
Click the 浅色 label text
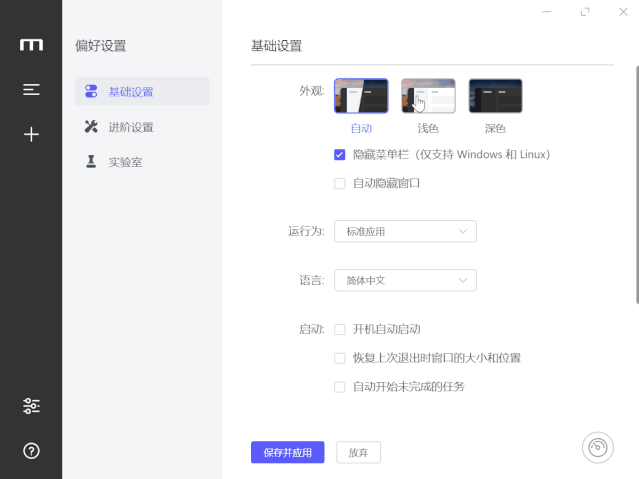428,128
